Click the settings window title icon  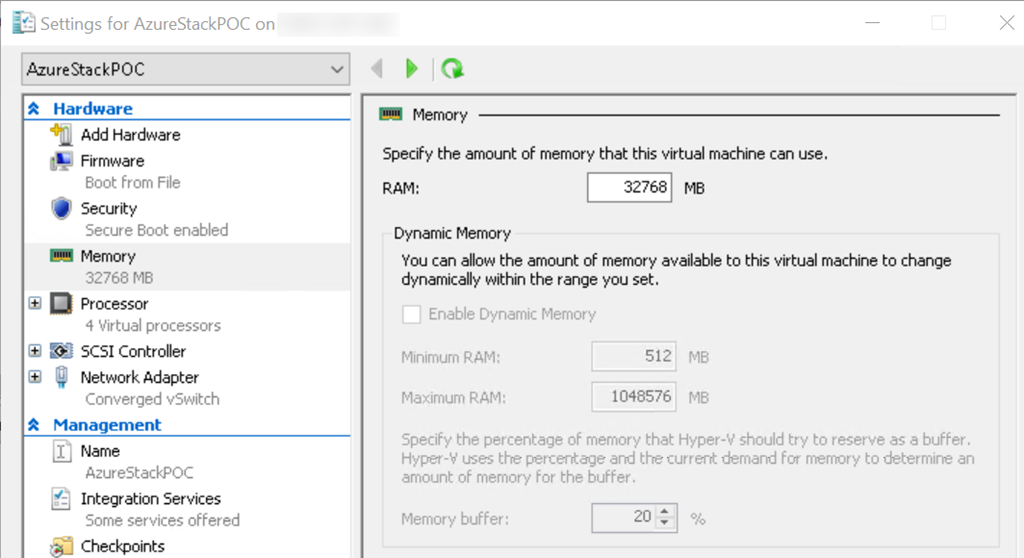24,23
